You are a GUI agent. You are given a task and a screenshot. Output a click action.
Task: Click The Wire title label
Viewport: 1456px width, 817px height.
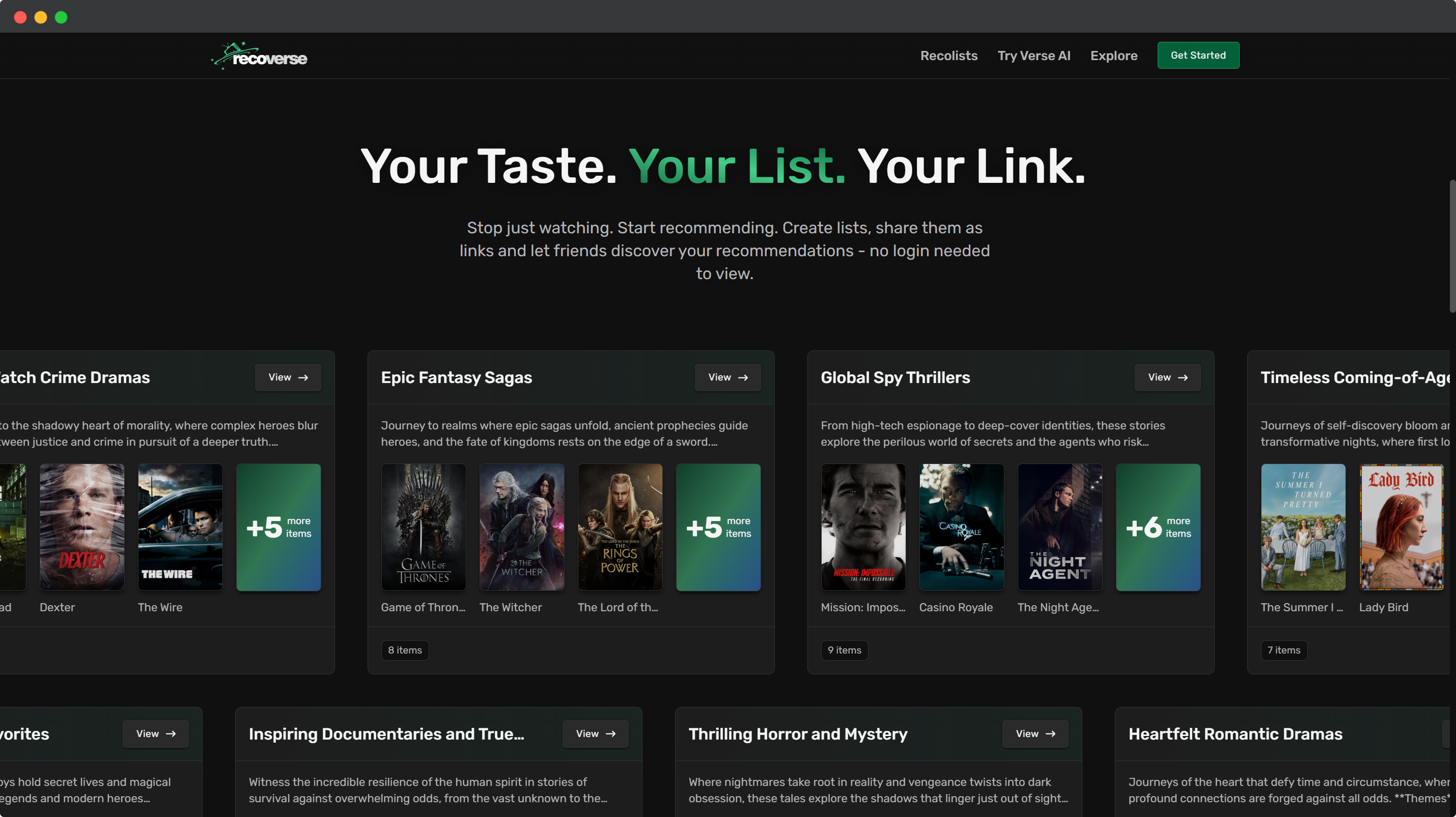(160, 607)
